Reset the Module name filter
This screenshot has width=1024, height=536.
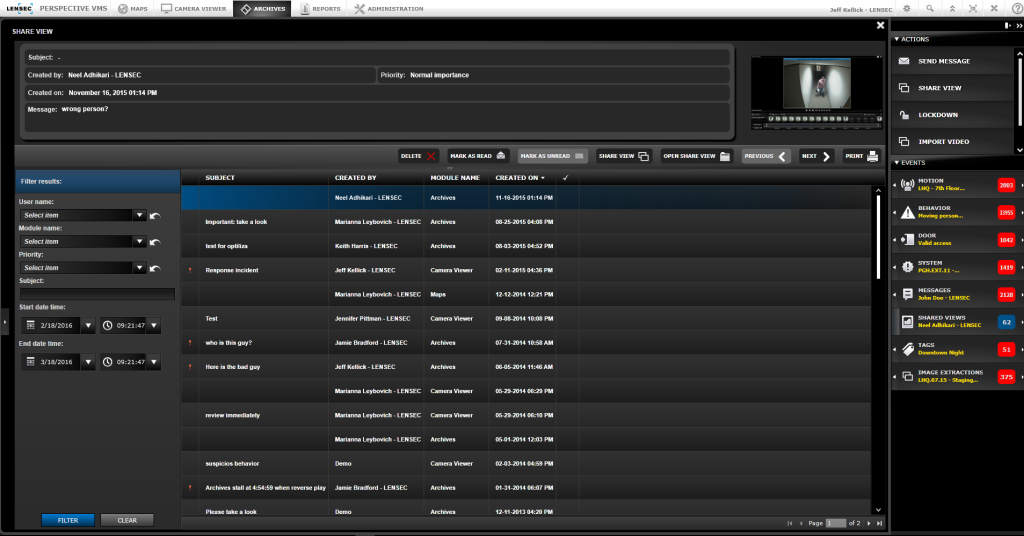tap(155, 242)
